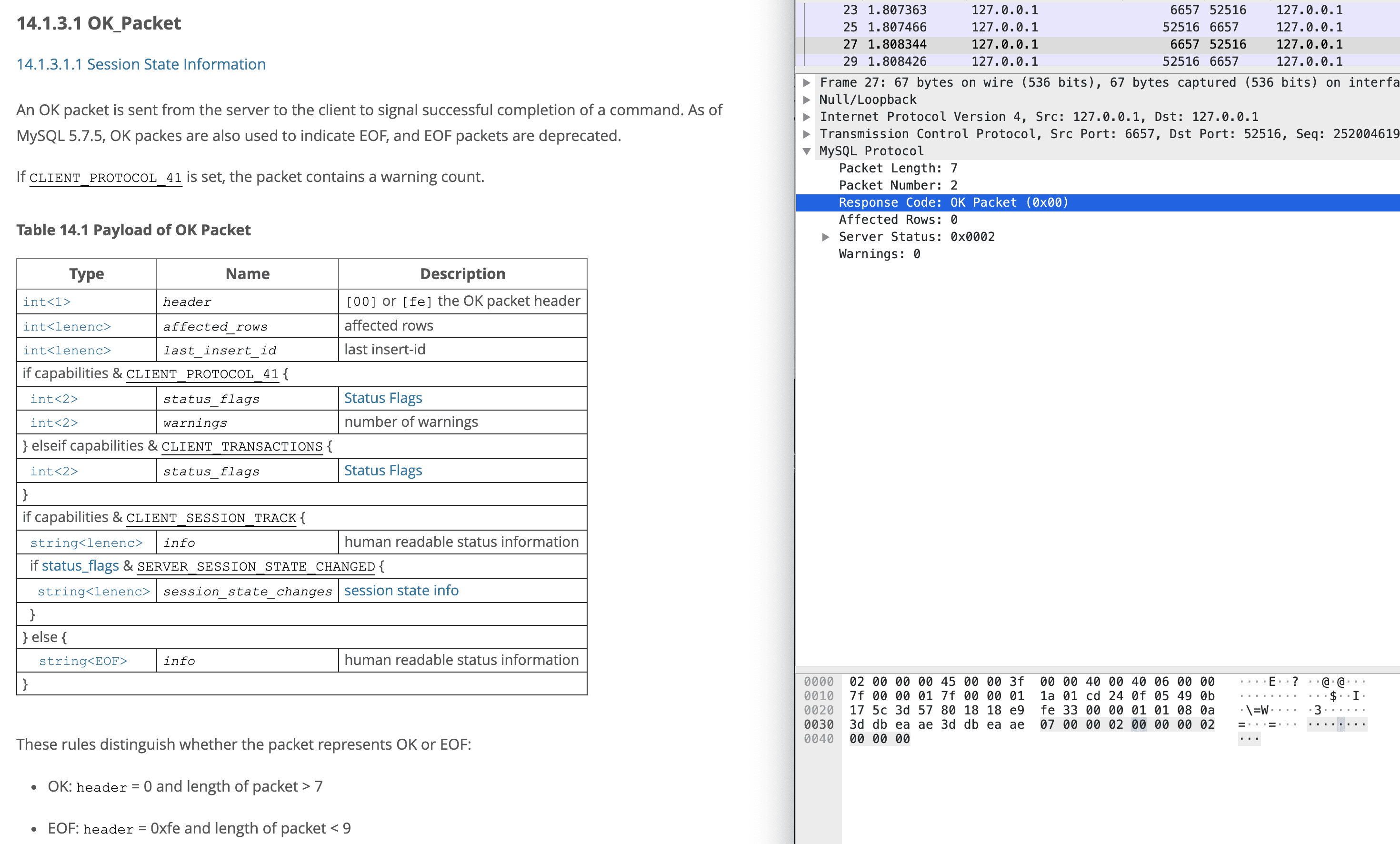Expand the Frame 27 tree node
Screen dimensions: 1400x844
tap(806, 82)
